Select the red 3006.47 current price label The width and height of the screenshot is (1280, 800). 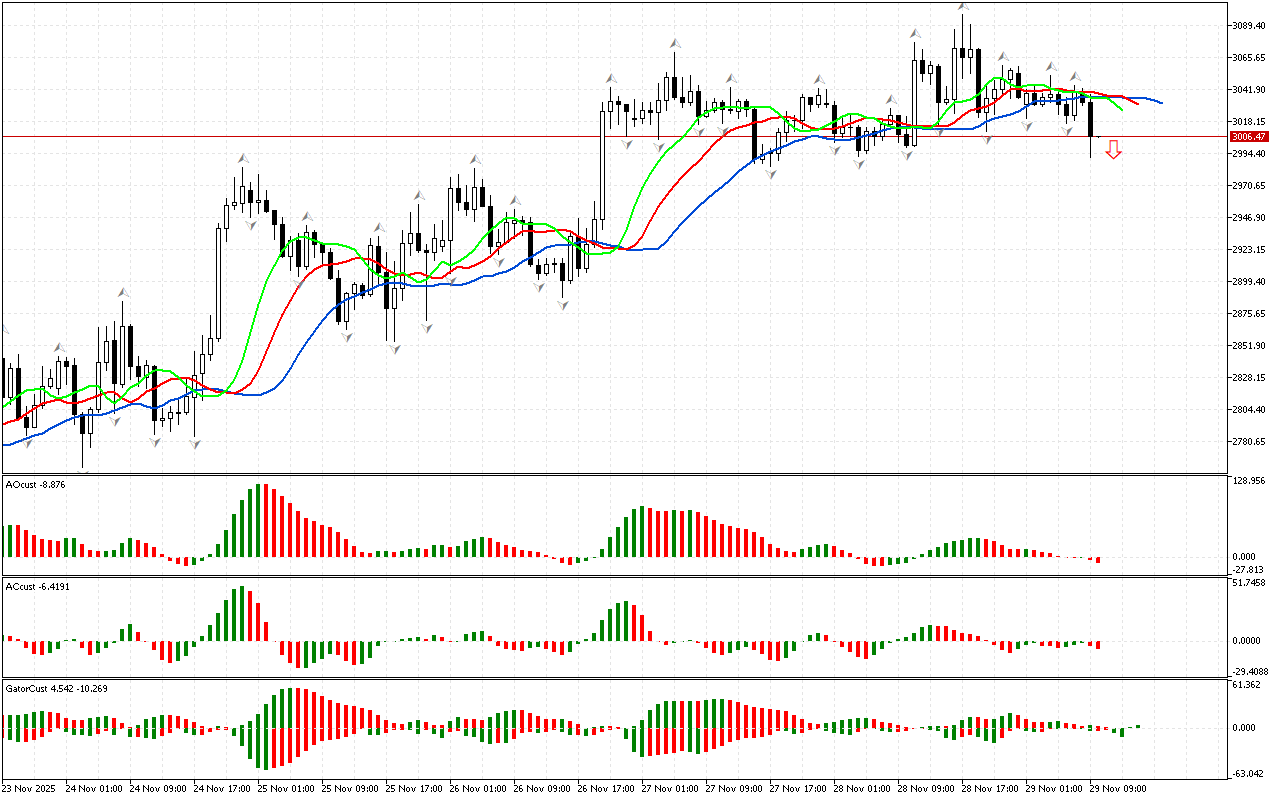1249,137
